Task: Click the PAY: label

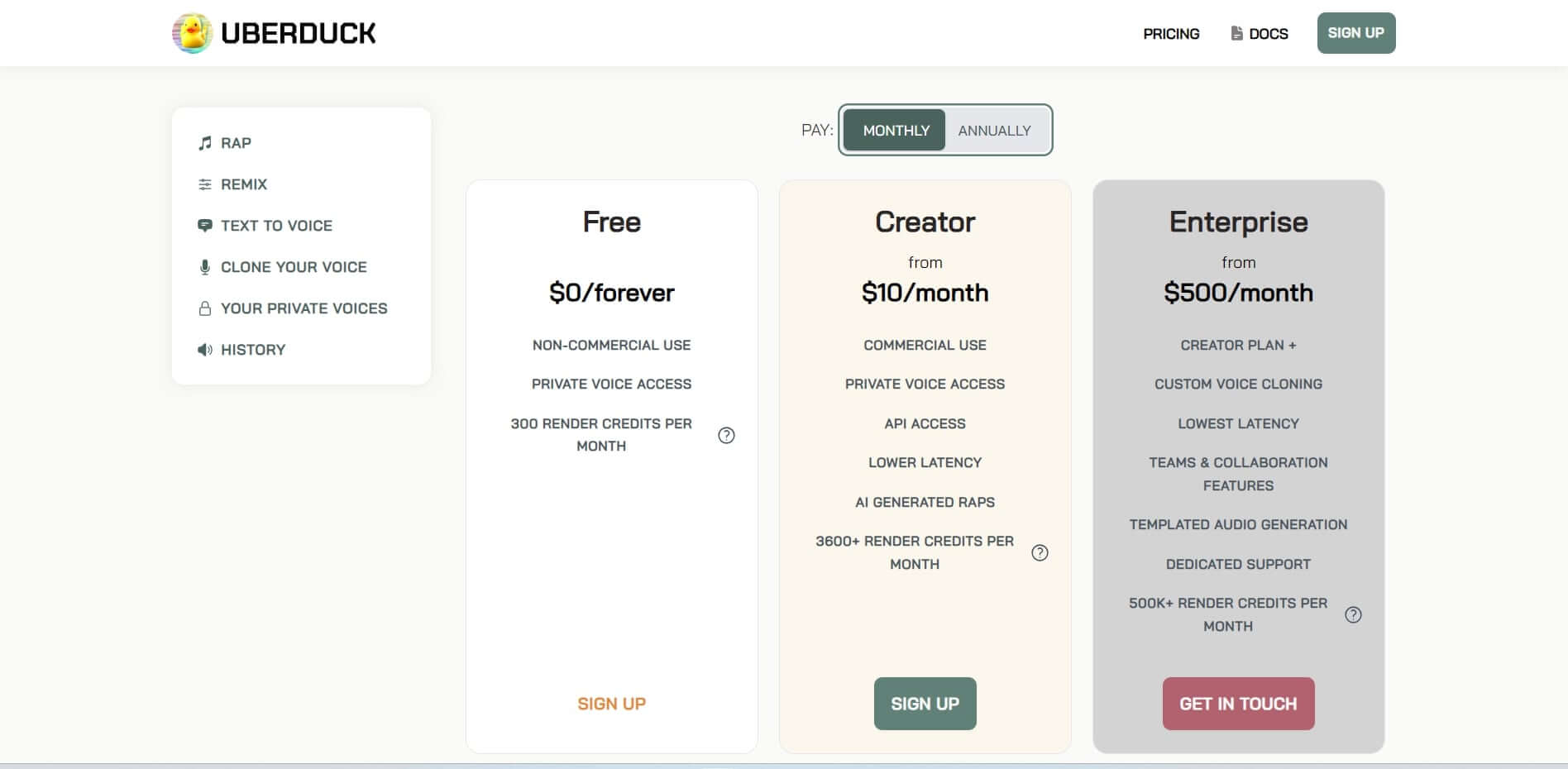Action: coord(817,130)
